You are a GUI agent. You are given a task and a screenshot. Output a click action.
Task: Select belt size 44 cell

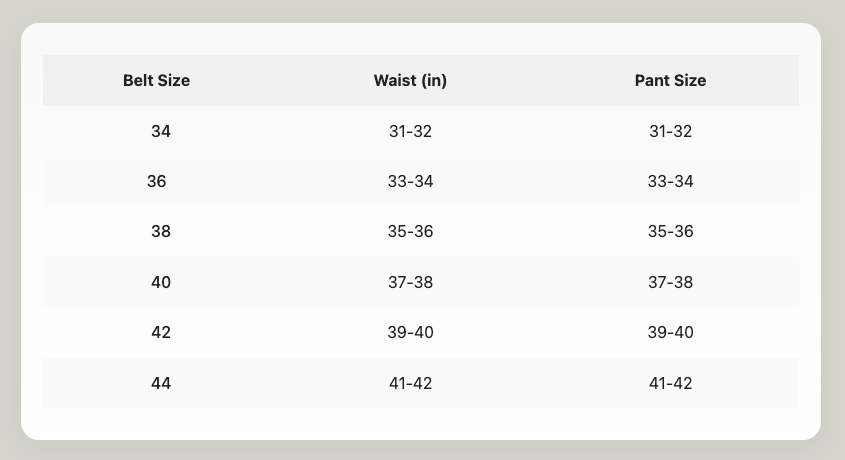pos(161,383)
